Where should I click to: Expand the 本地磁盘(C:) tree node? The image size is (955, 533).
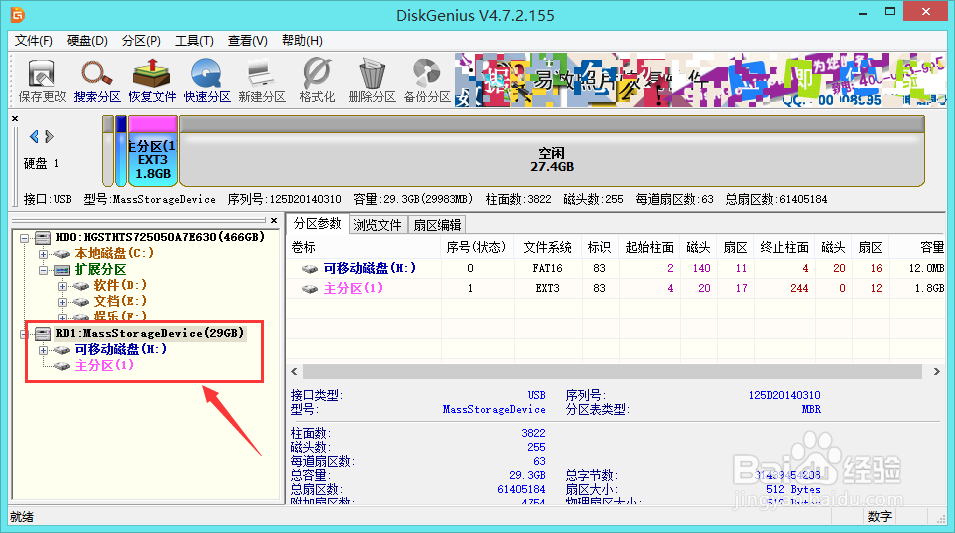coord(43,254)
